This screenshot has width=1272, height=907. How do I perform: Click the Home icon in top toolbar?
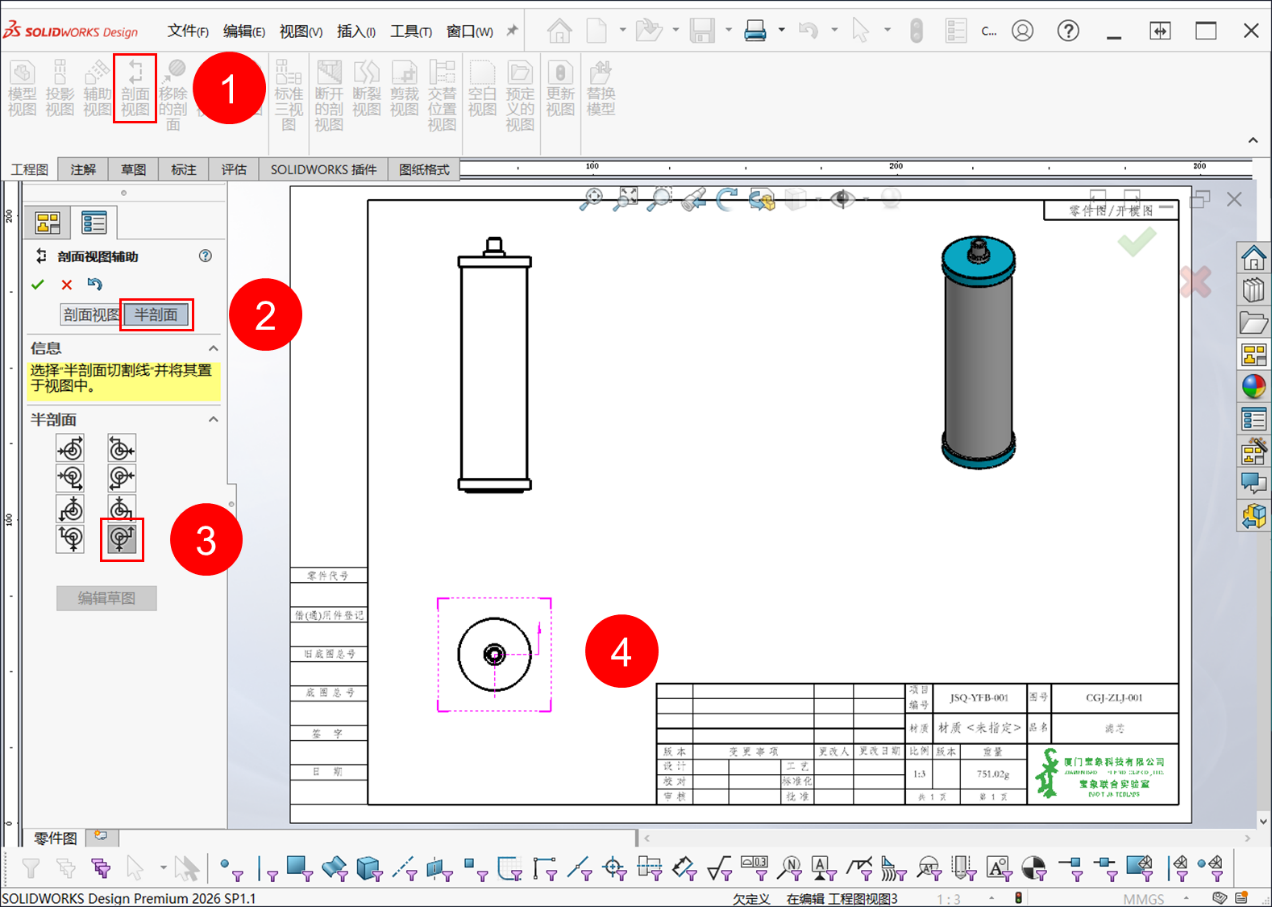[x=559, y=31]
